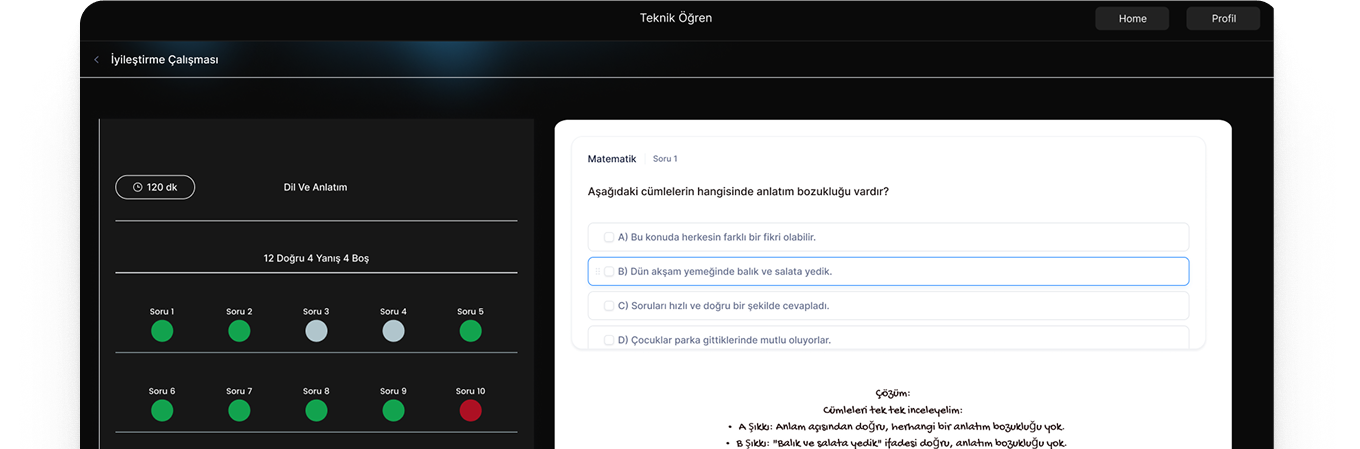1360x449 pixels.
Task: Check option D about Çocuklar parka
Action: click(609, 340)
